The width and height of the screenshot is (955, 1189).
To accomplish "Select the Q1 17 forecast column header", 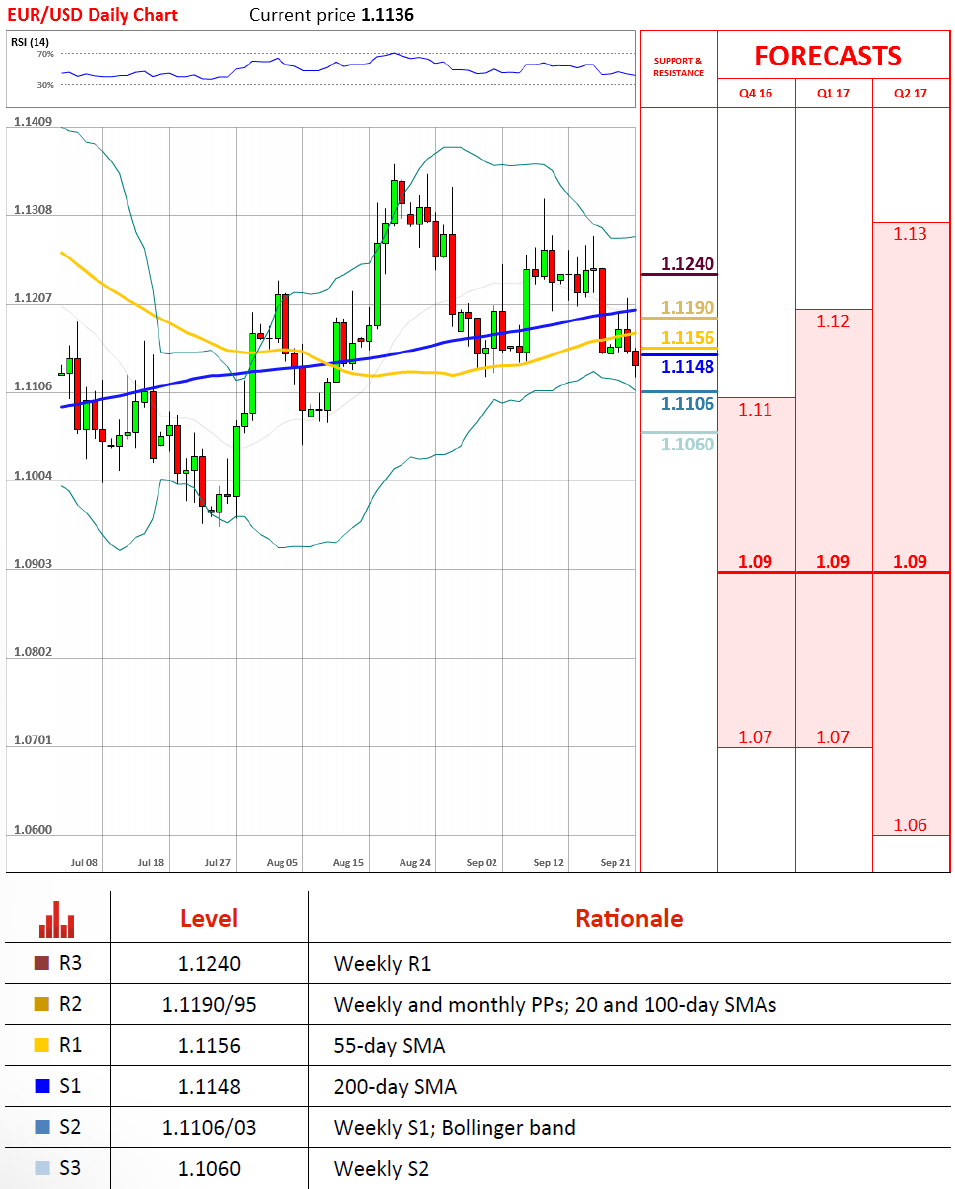I will point(833,93).
